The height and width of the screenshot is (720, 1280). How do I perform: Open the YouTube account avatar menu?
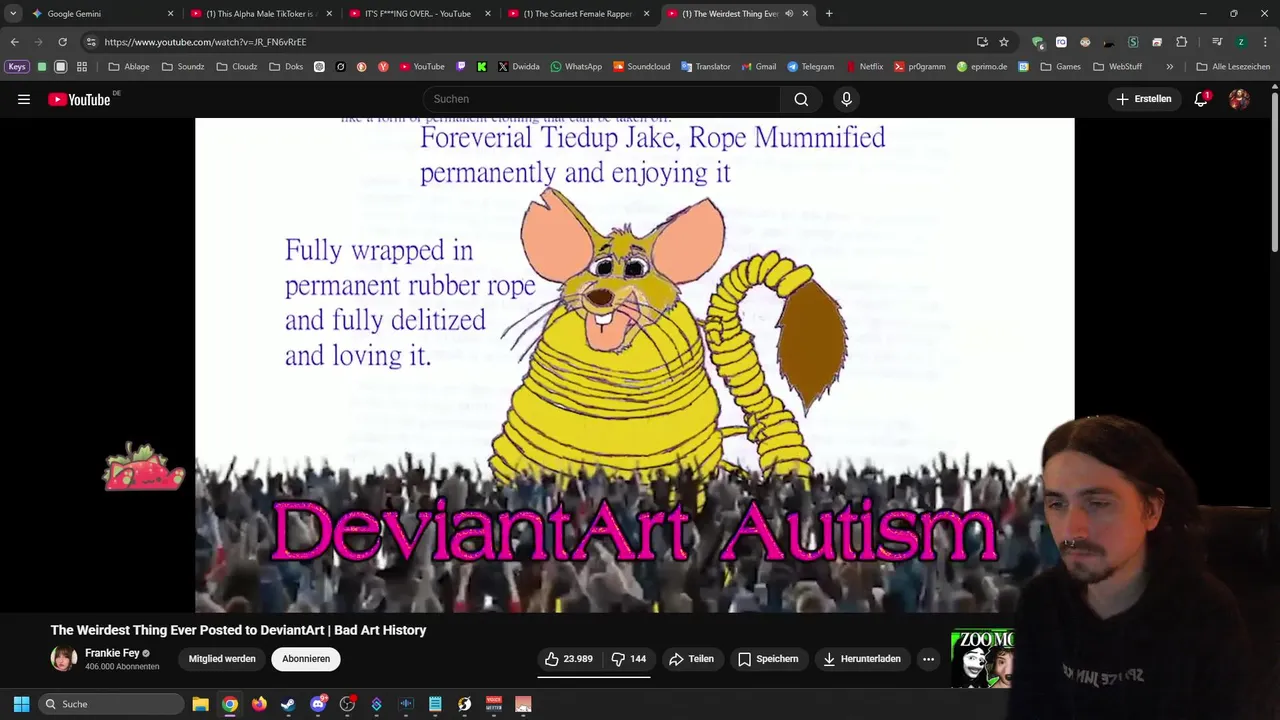[1239, 99]
